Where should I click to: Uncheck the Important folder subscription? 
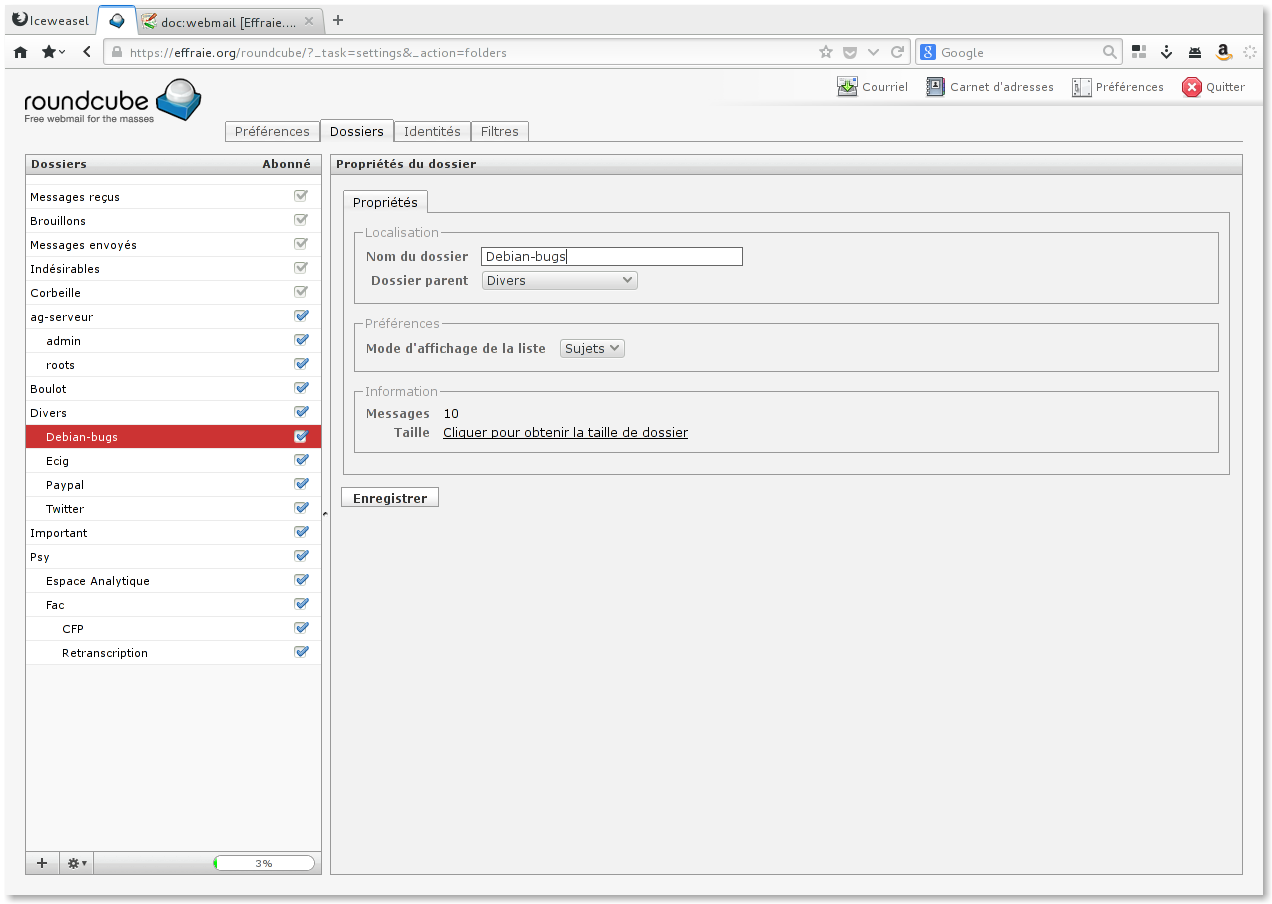pos(301,533)
